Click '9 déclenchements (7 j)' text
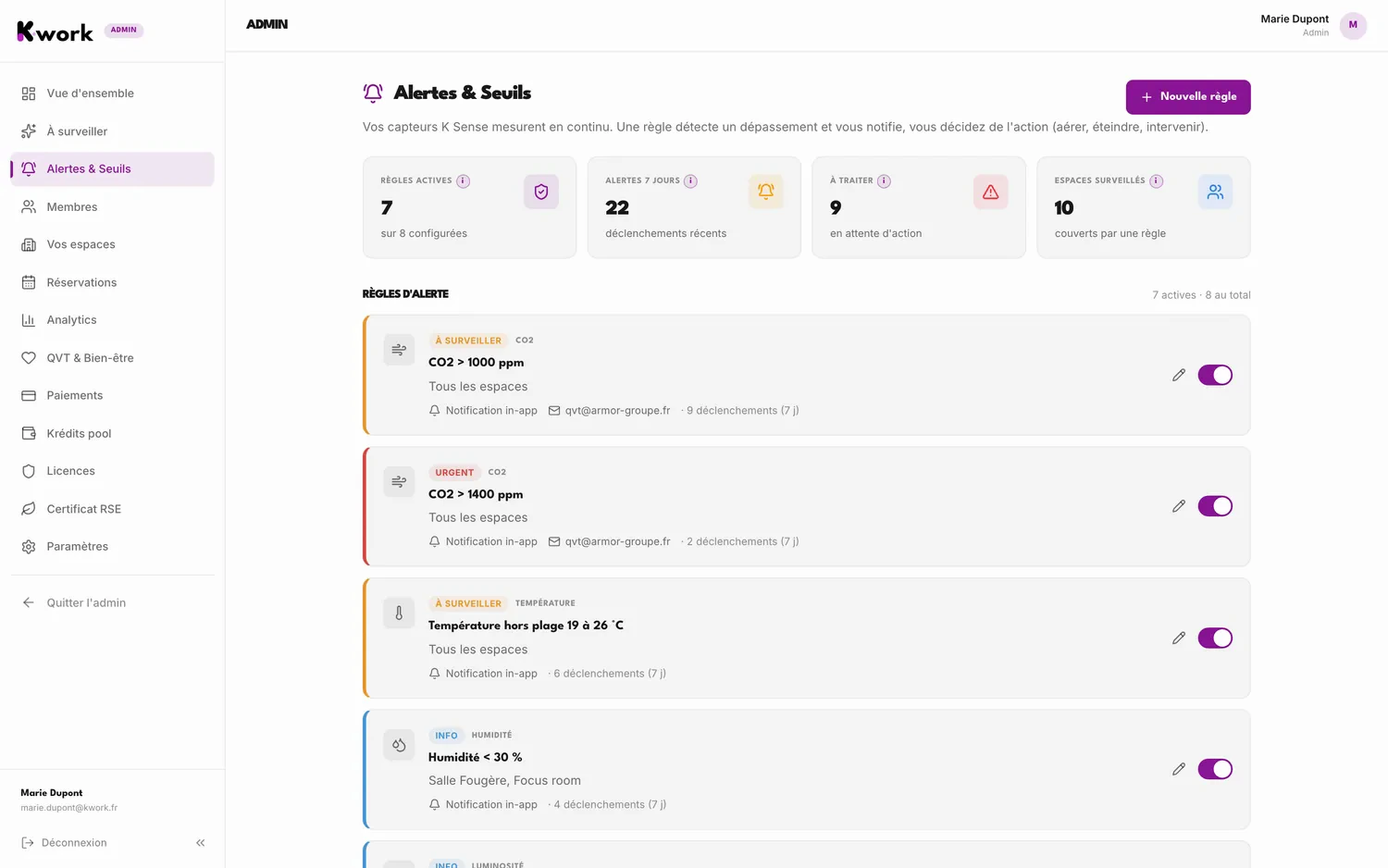 click(x=743, y=411)
